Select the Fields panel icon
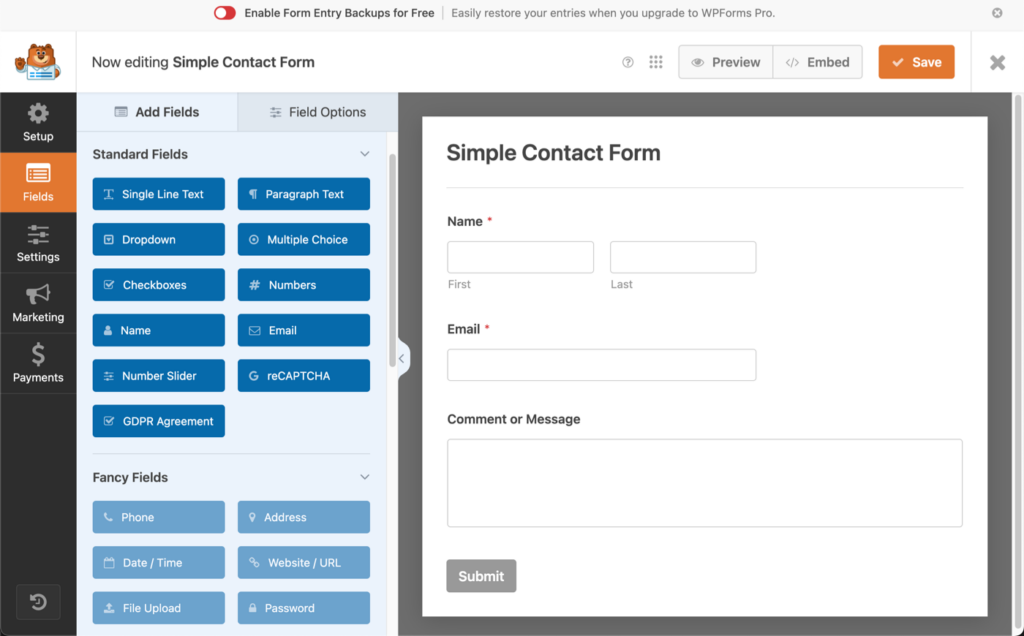This screenshot has width=1024, height=636. pyautogui.click(x=38, y=182)
